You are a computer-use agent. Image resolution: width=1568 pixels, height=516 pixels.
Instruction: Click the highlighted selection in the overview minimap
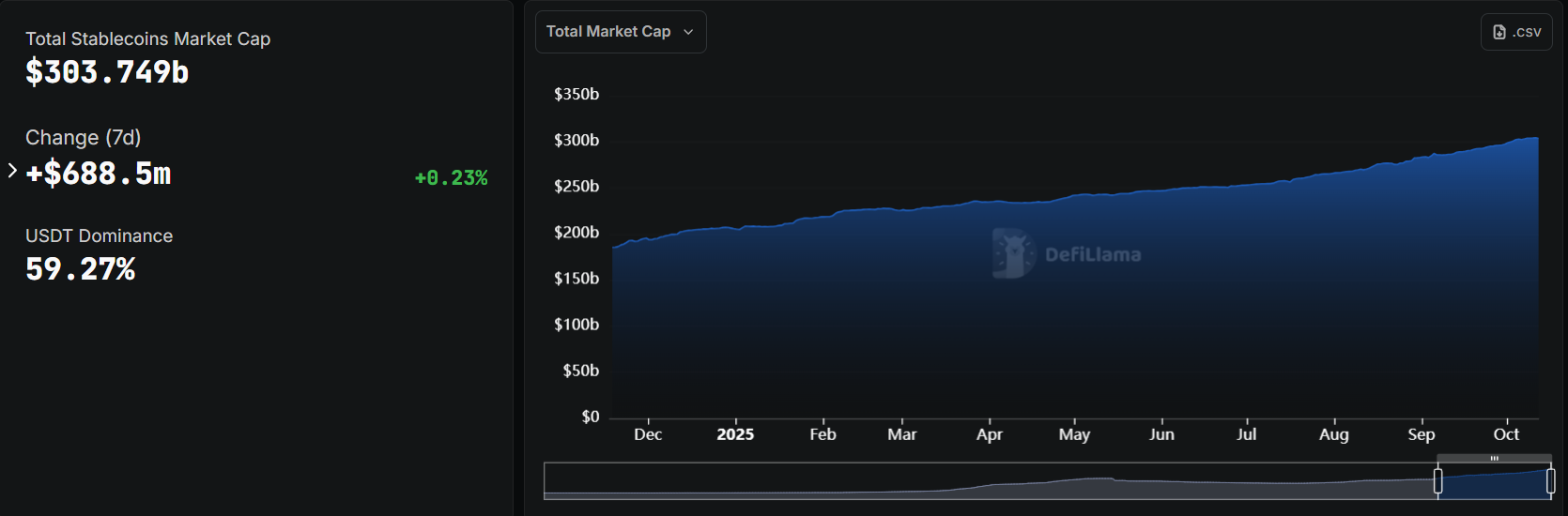click(1494, 482)
